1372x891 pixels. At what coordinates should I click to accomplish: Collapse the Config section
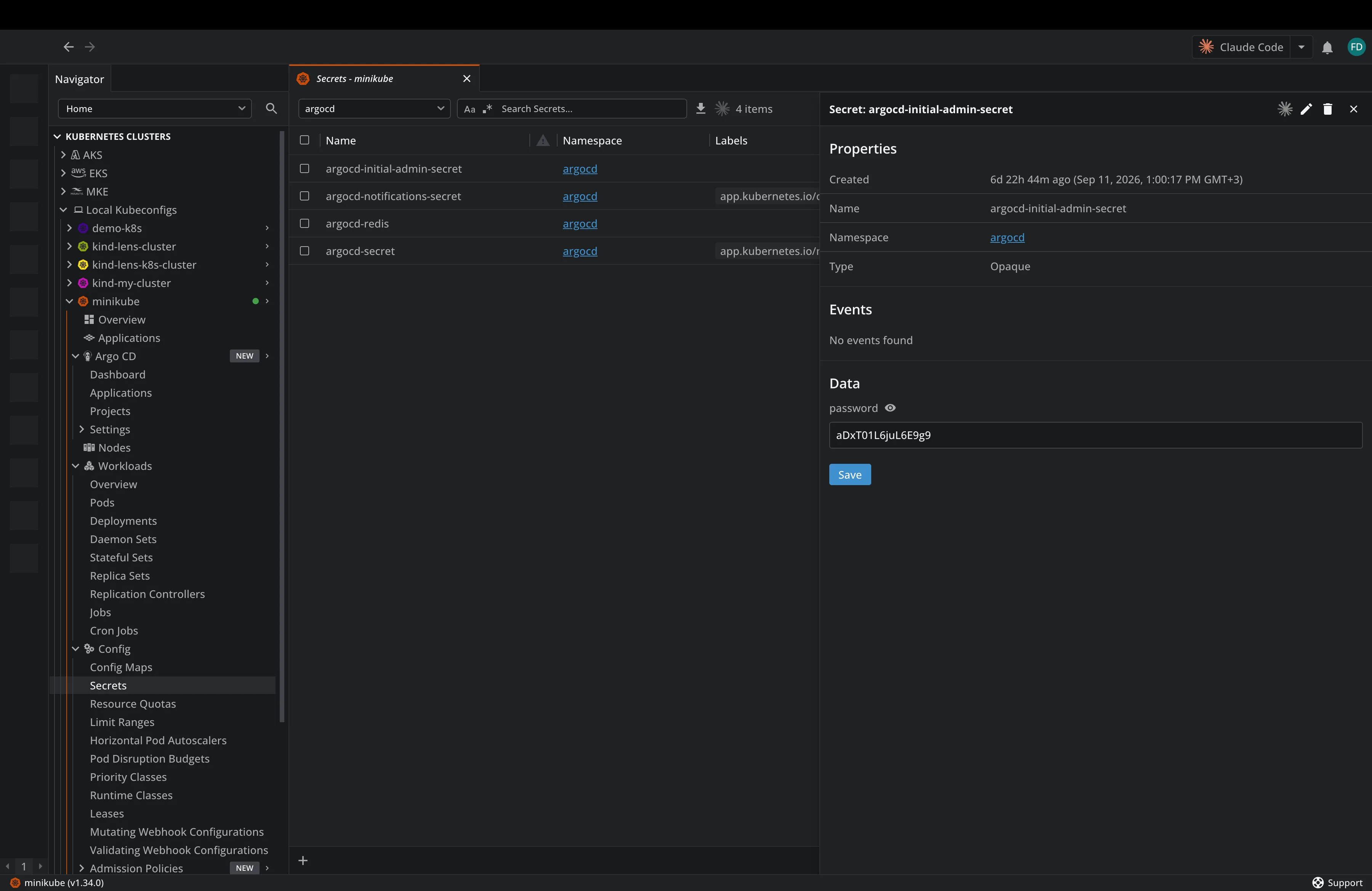(75, 649)
